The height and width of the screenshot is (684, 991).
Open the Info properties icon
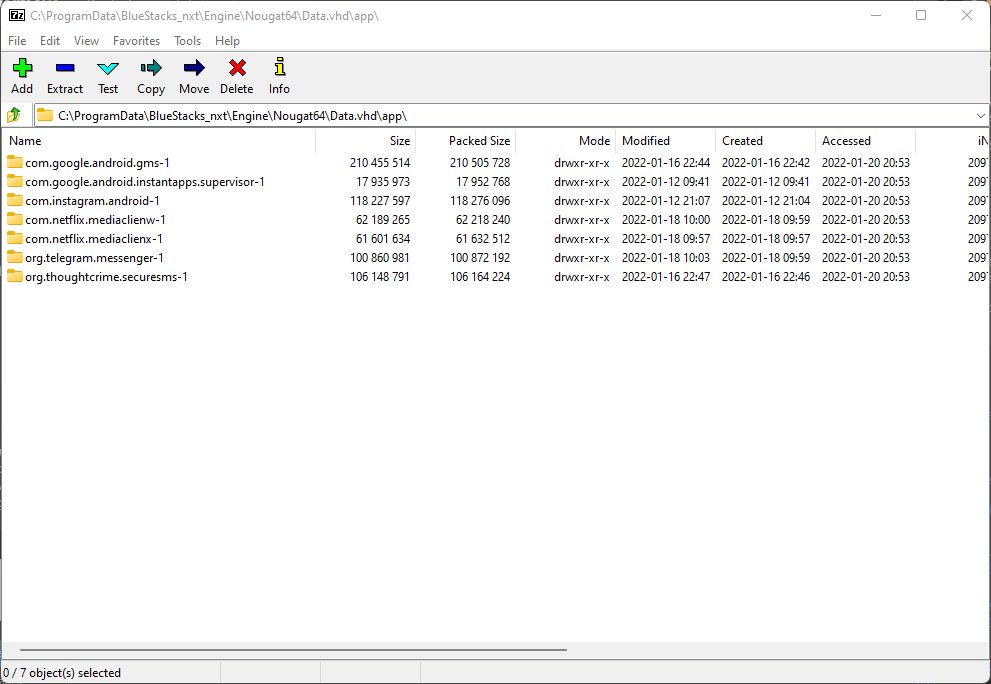pyautogui.click(x=279, y=67)
